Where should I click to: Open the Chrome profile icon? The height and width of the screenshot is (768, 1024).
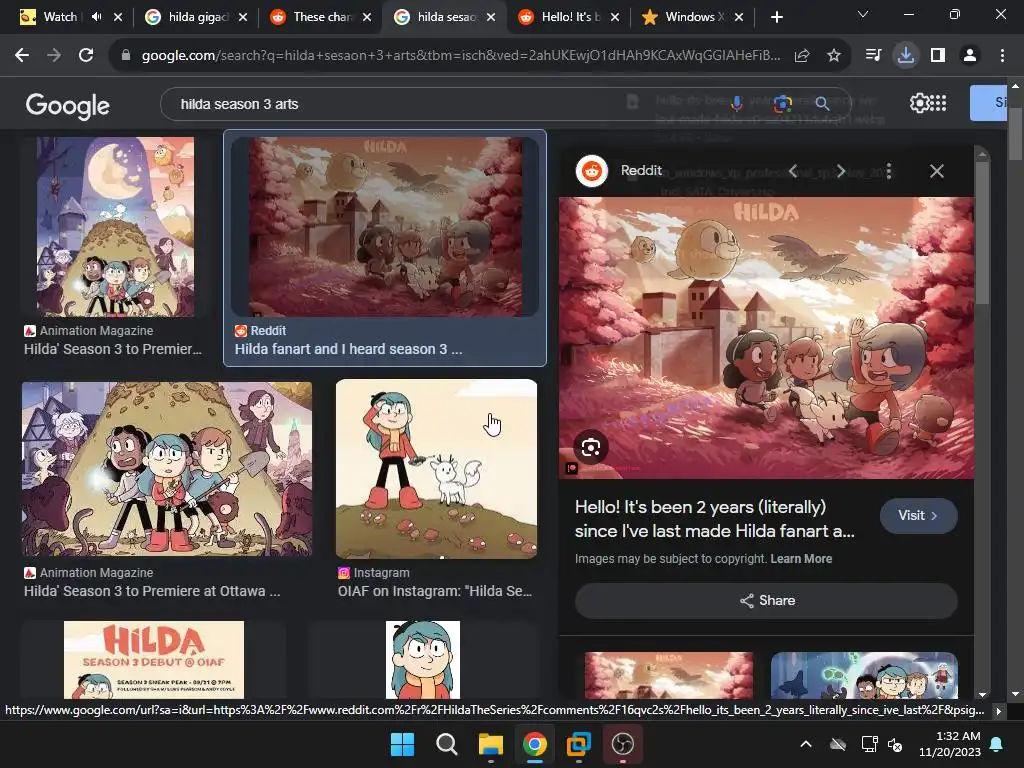point(970,56)
